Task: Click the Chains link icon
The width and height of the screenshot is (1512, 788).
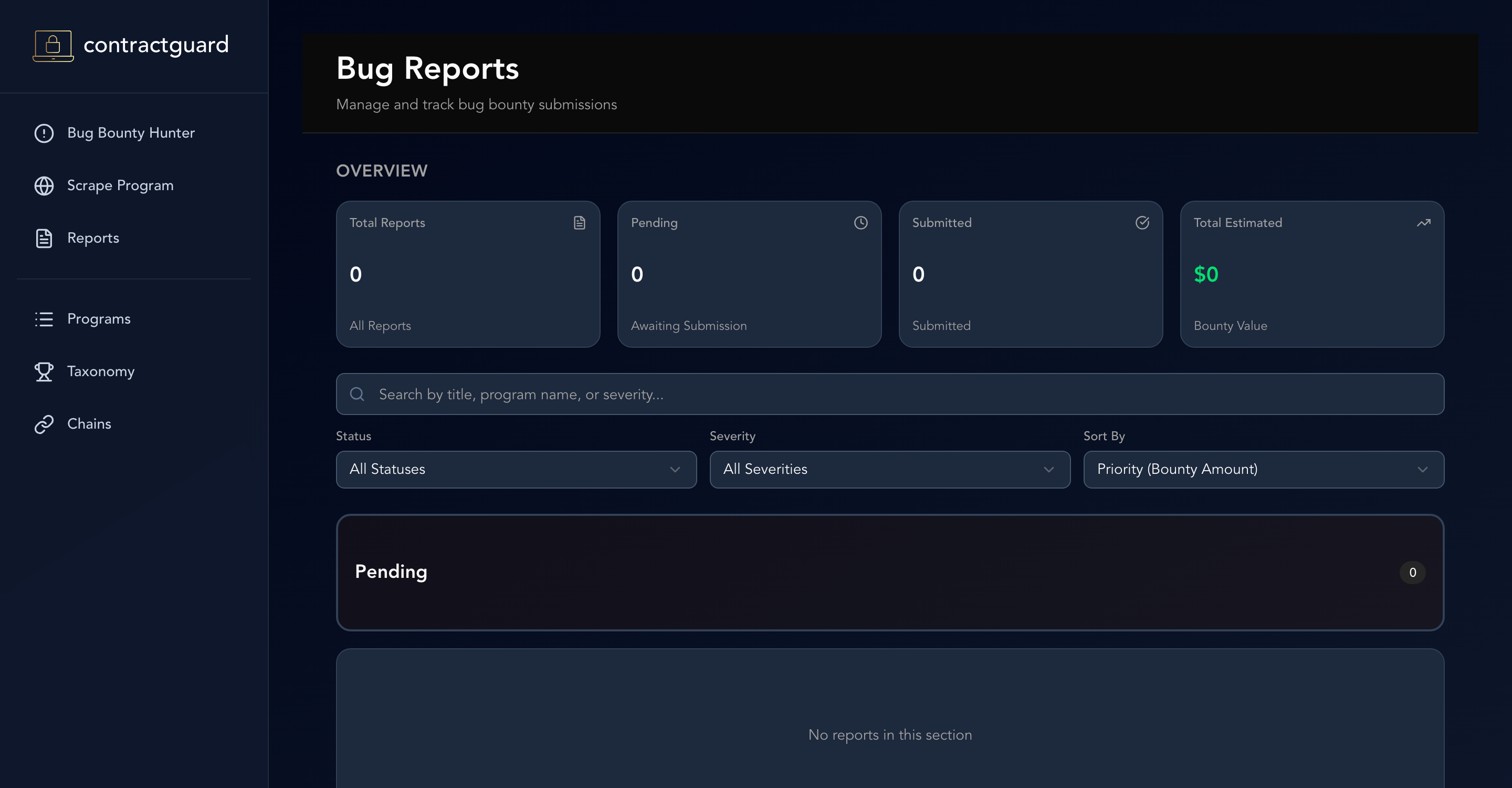Action: click(44, 424)
